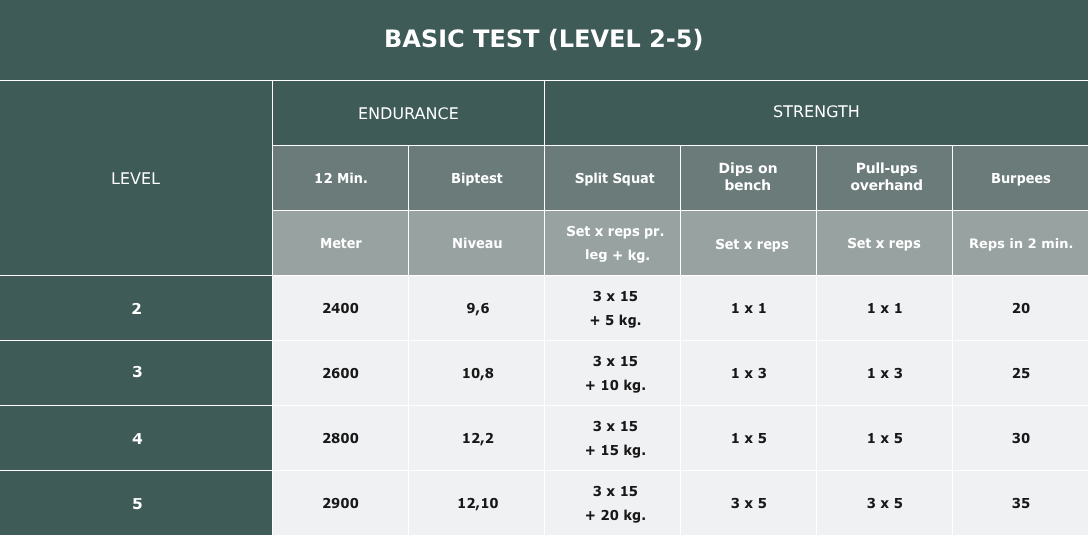Select the 12 Min. column header
The height and width of the screenshot is (535, 1088).
coord(340,178)
